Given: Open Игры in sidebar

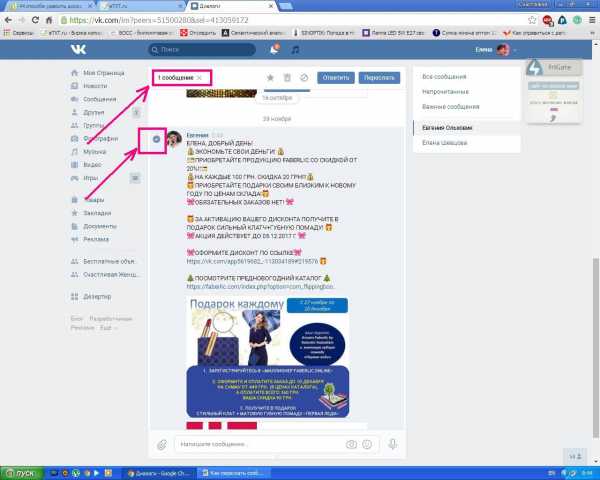Looking at the screenshot, I should 85,178.
